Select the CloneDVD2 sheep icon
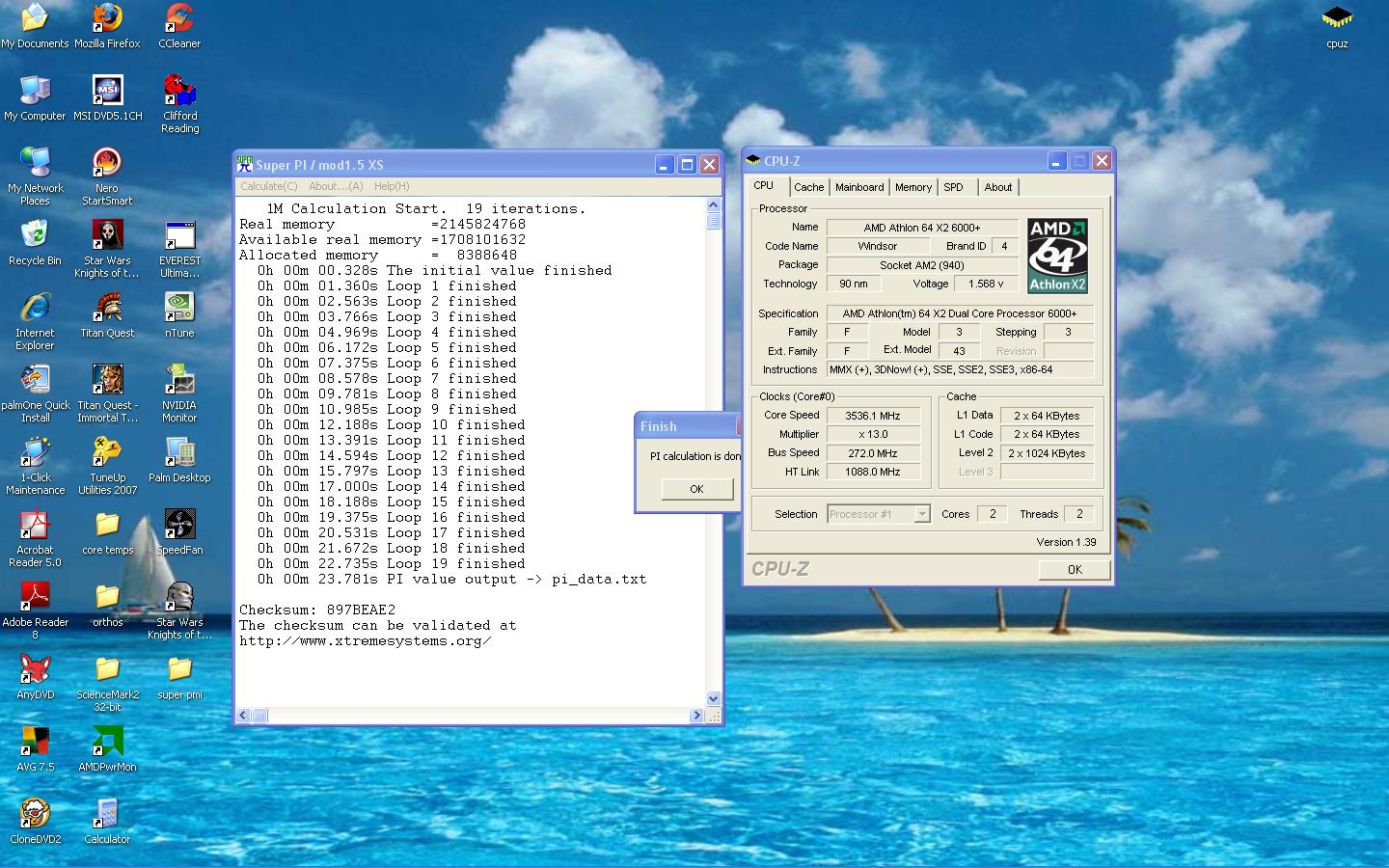This screenshot has height=868, width=1389. (35, 822)
